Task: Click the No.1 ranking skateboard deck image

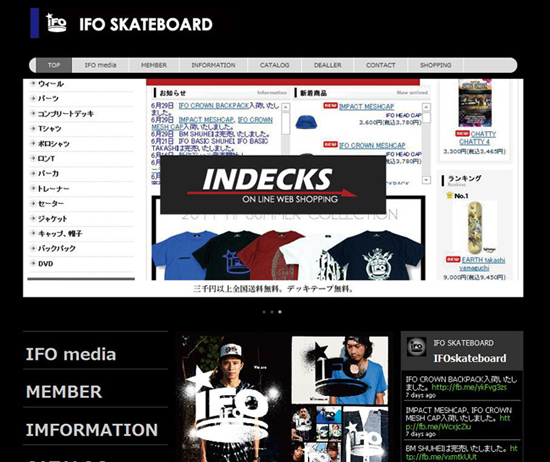Action: [475, 228]
